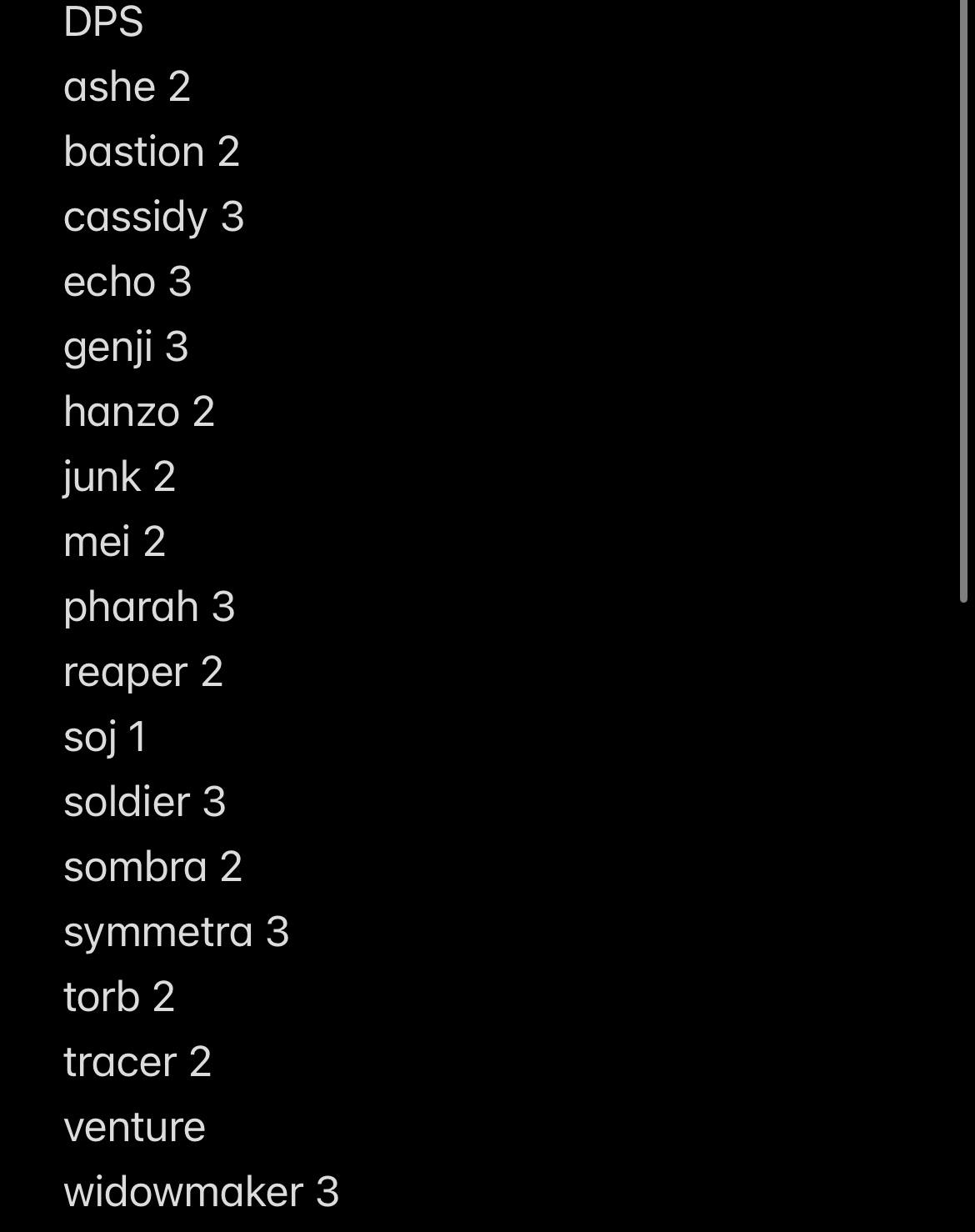Click on the pharah 3 line
Screen dimensions: 975x1232
coord(149,607)
